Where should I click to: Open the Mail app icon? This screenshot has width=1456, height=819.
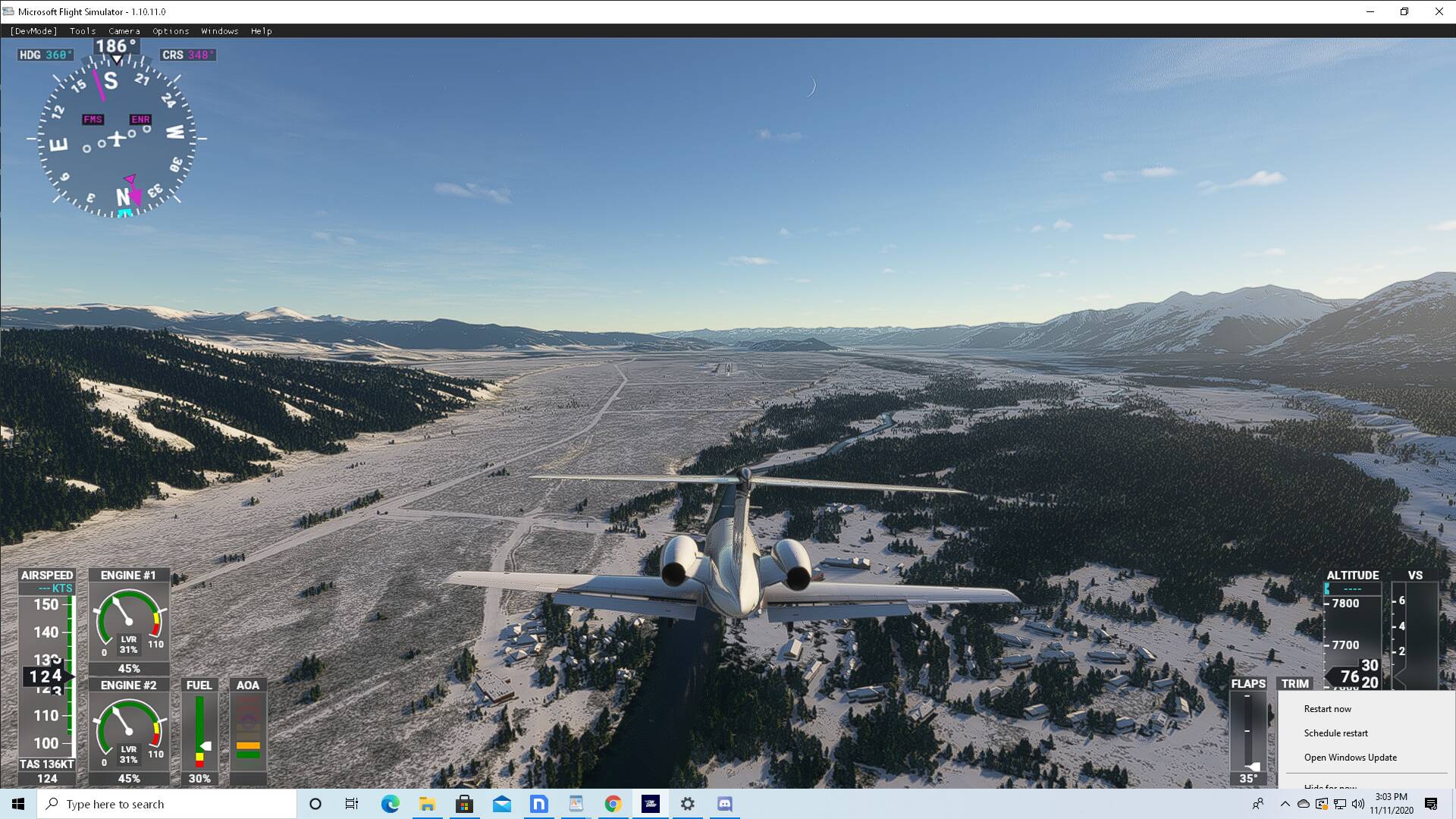501,804
